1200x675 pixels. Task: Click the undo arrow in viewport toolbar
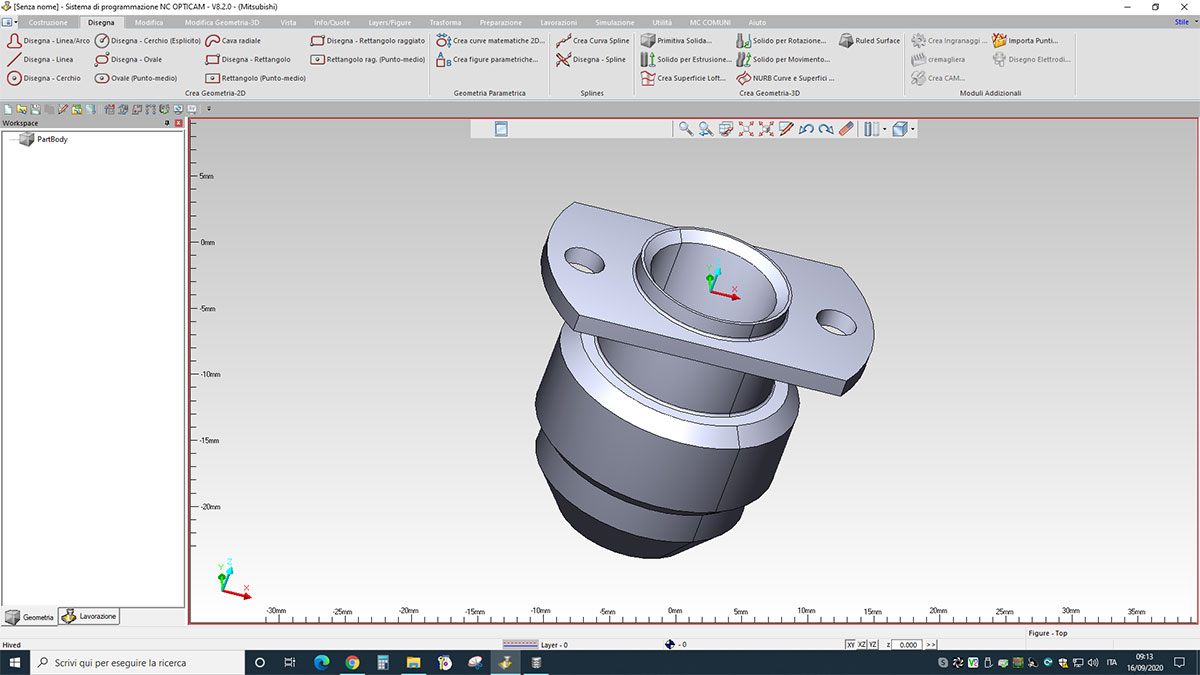806,129
